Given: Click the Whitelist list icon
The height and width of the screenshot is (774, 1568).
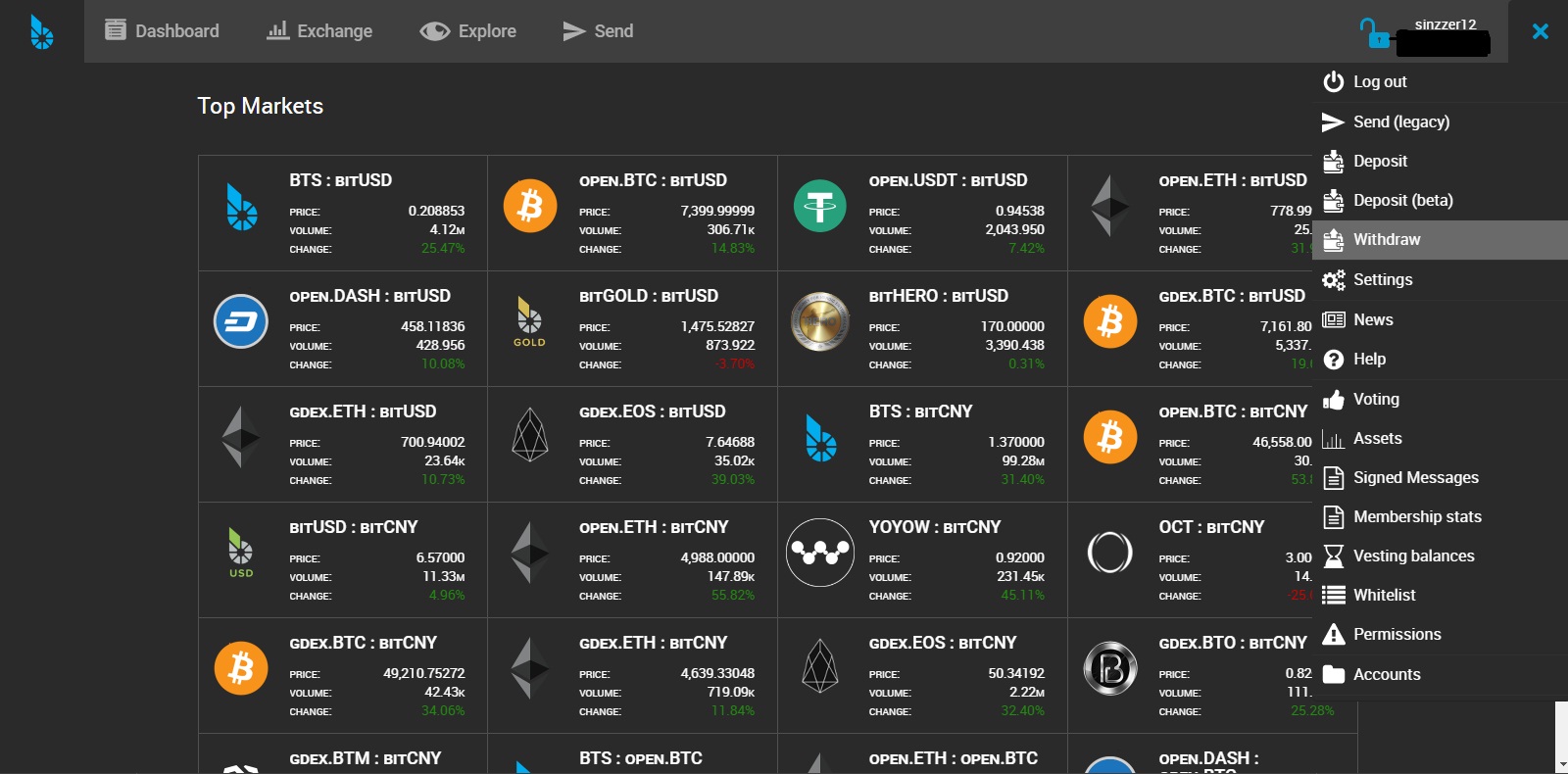Looking at the screenshot, I should point(1333,595).
